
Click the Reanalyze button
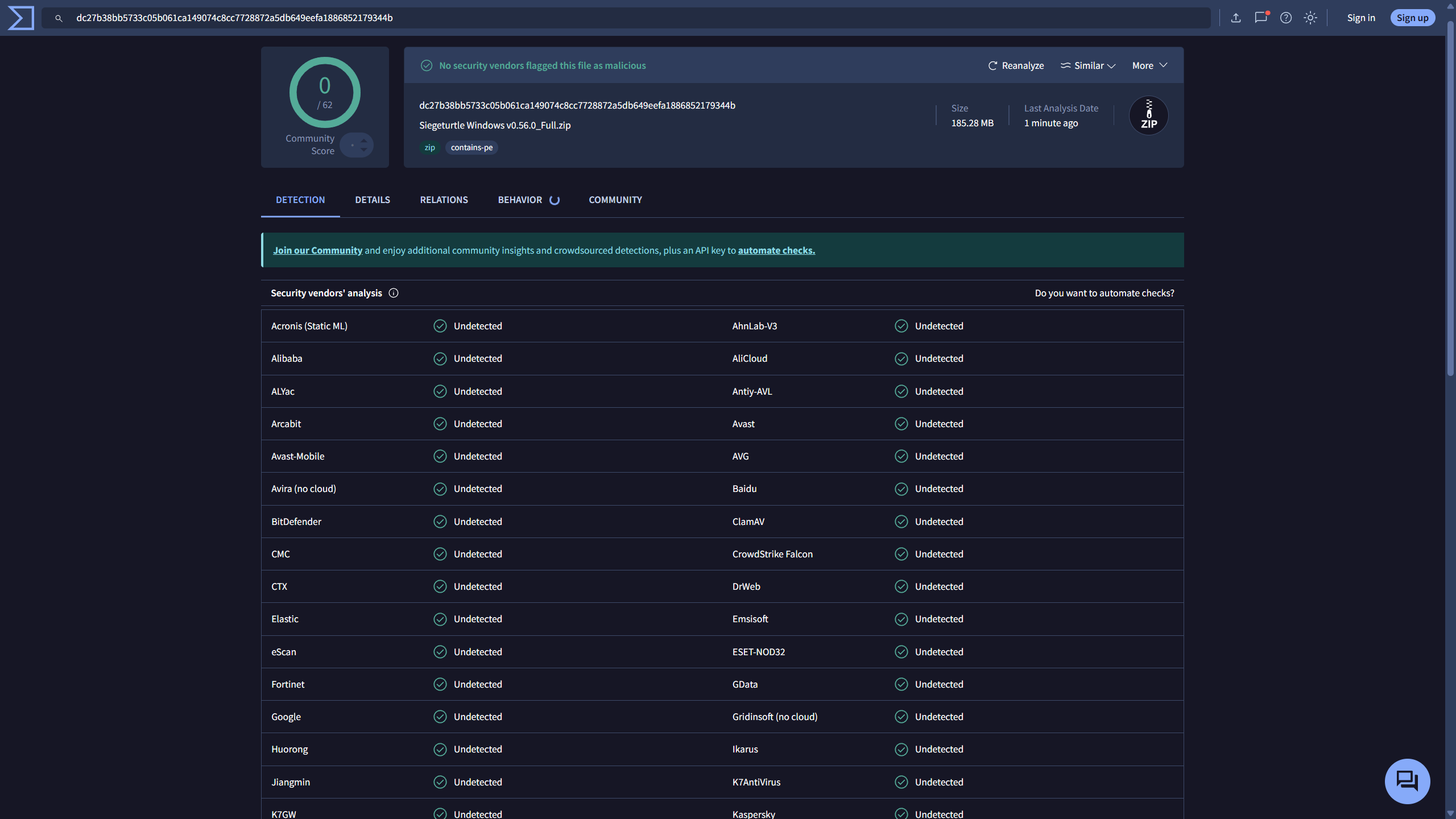point(1016,65)
